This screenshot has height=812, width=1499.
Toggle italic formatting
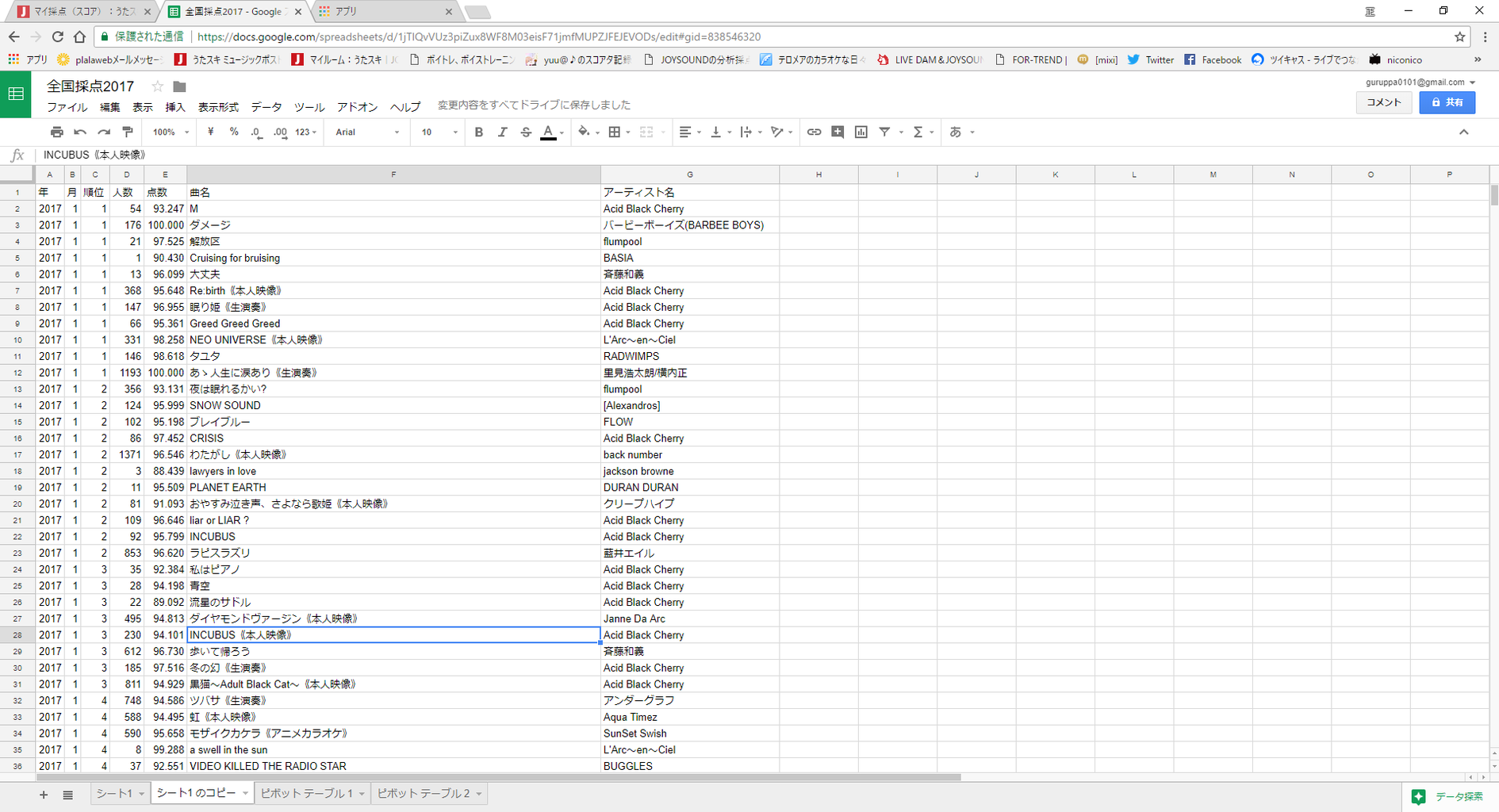coord(502,132)
